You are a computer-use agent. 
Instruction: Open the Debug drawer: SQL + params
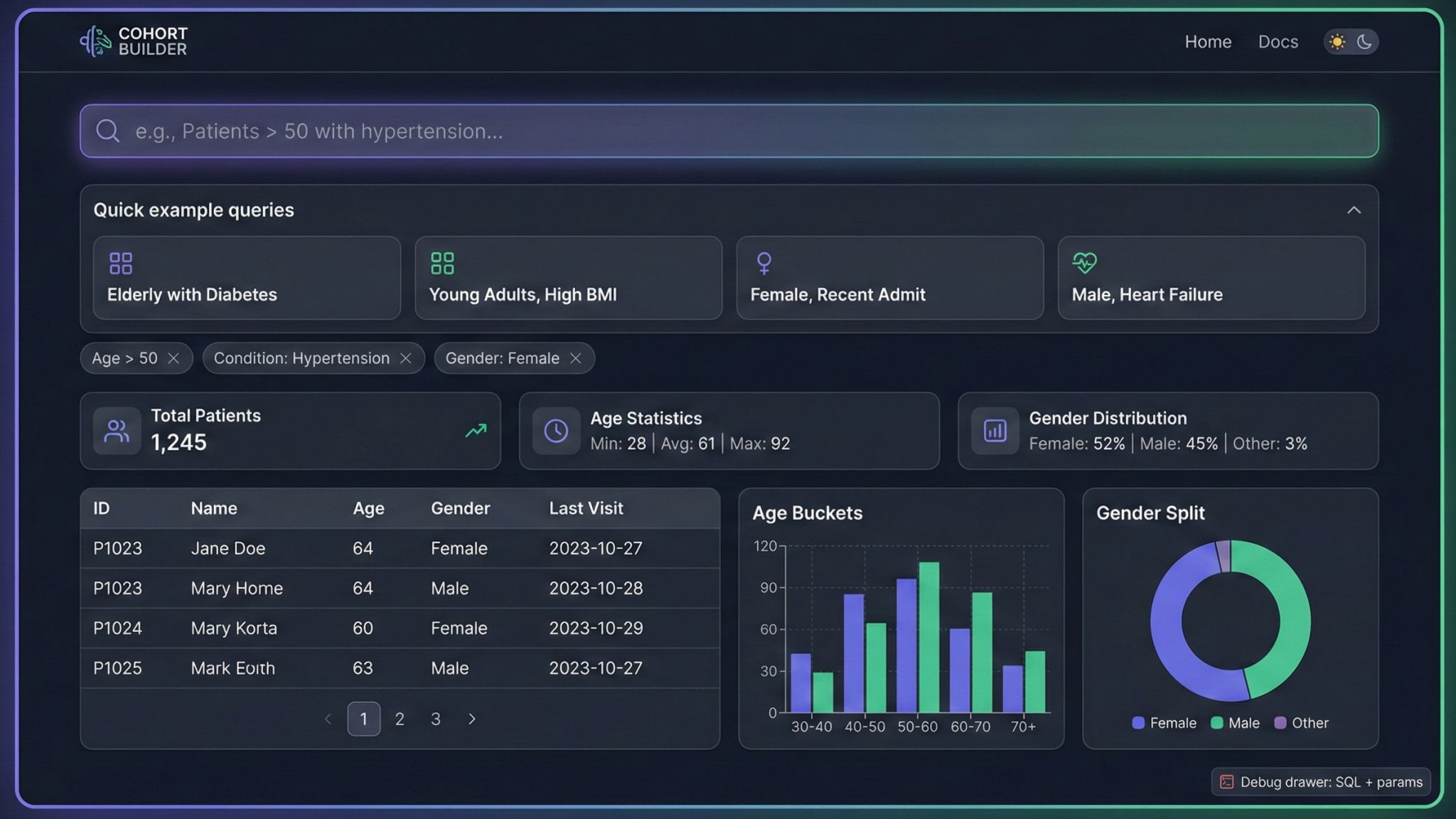tap(1321, 782)
